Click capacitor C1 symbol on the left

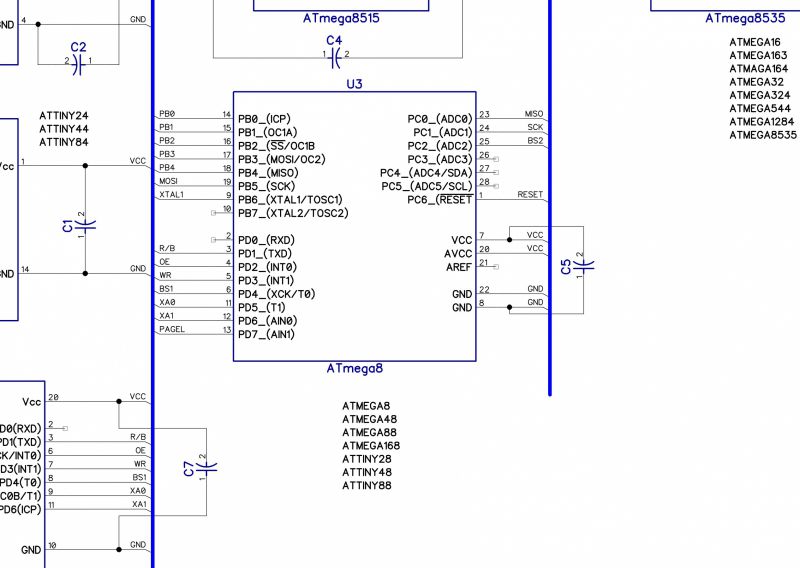click(86, 224)
